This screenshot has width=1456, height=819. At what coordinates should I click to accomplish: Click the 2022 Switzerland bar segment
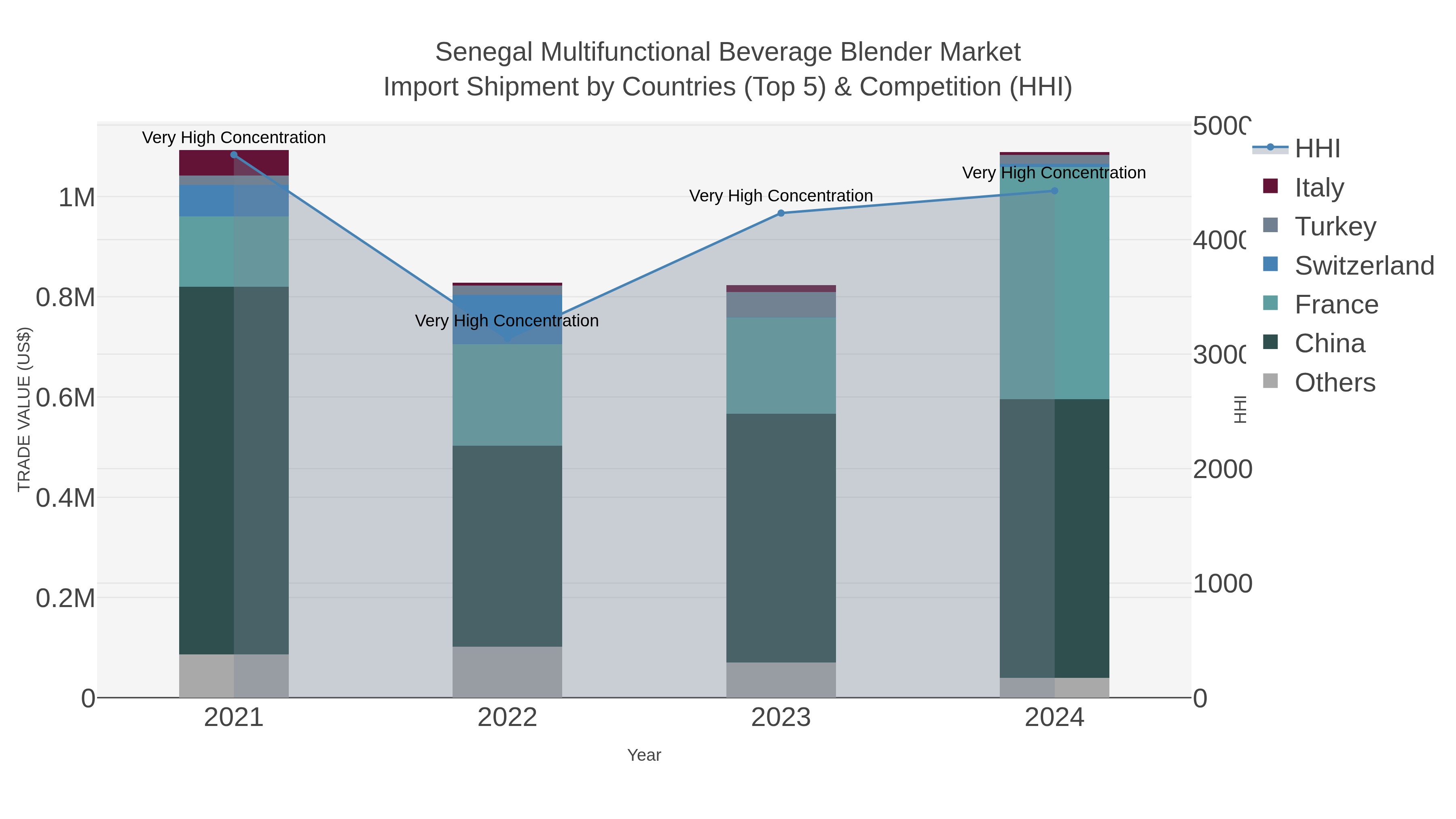(x=508, y=320)
